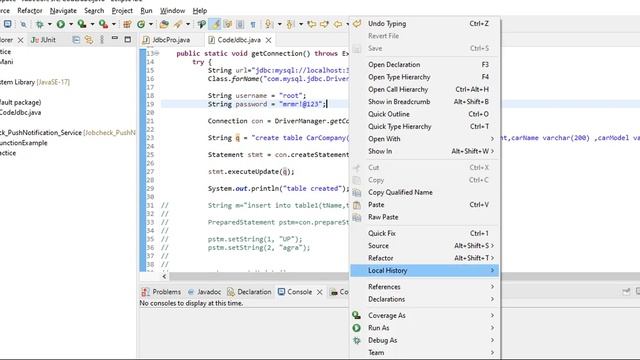The width and height of the screenshot is (640, 360).
Task: Click the Previous Annotation toolbar icon
Action: 290,24
